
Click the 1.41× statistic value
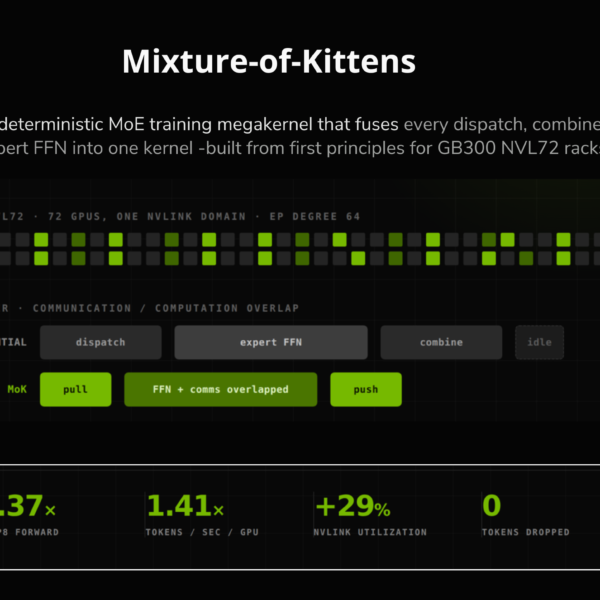185,506
